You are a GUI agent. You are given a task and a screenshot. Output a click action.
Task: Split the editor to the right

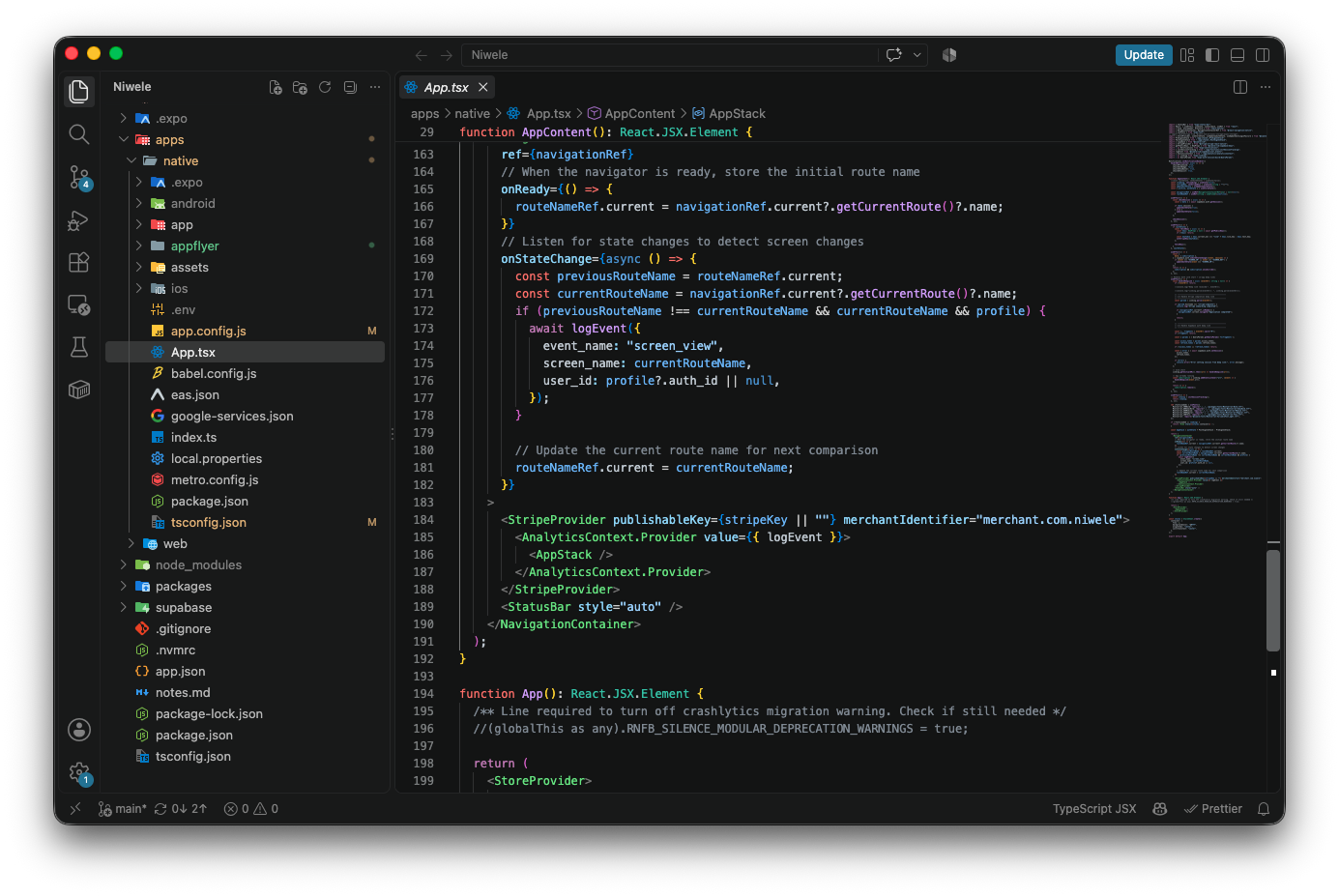(1240, 87)
